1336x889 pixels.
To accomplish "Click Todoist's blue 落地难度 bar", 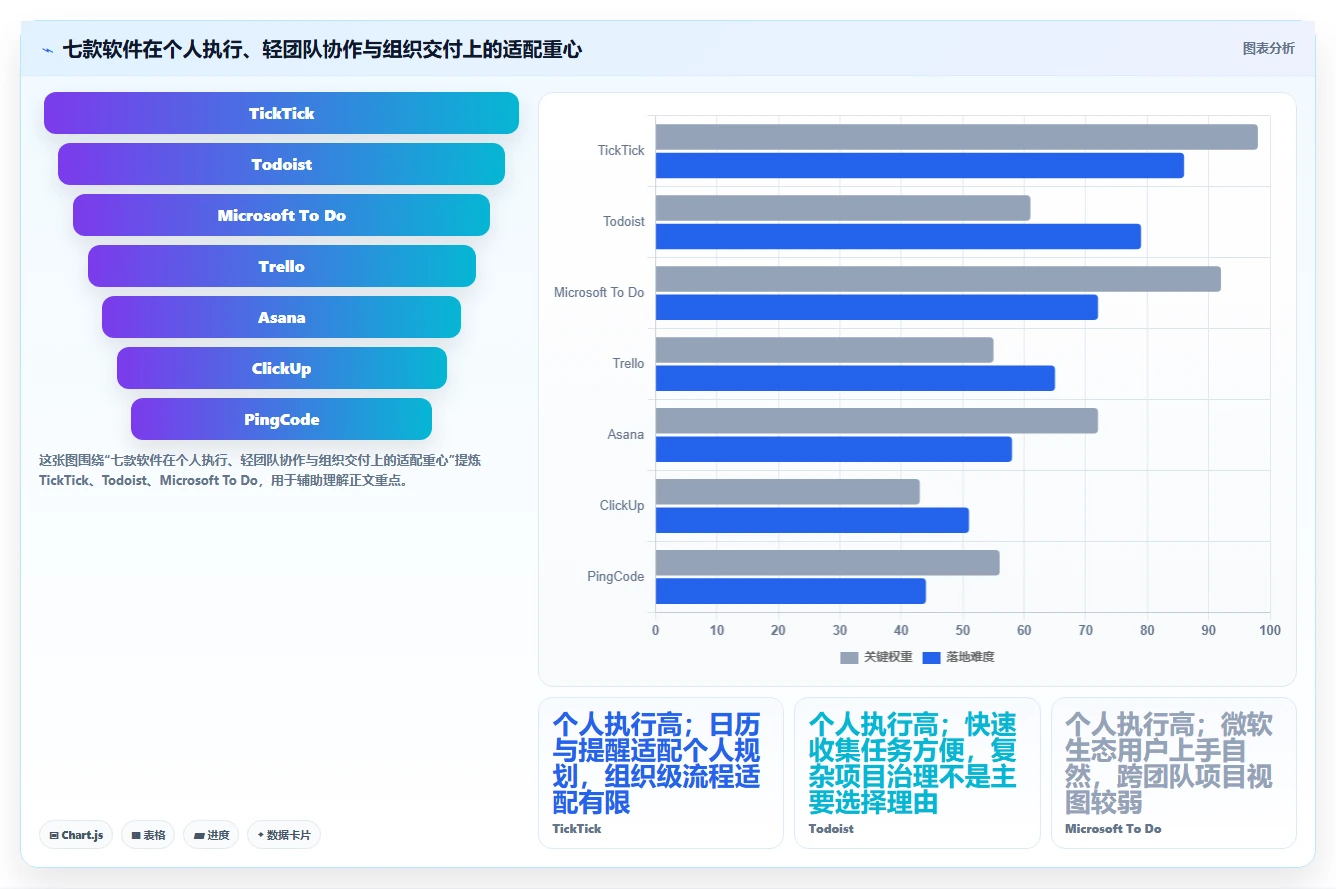I will (x=898, y=236).
